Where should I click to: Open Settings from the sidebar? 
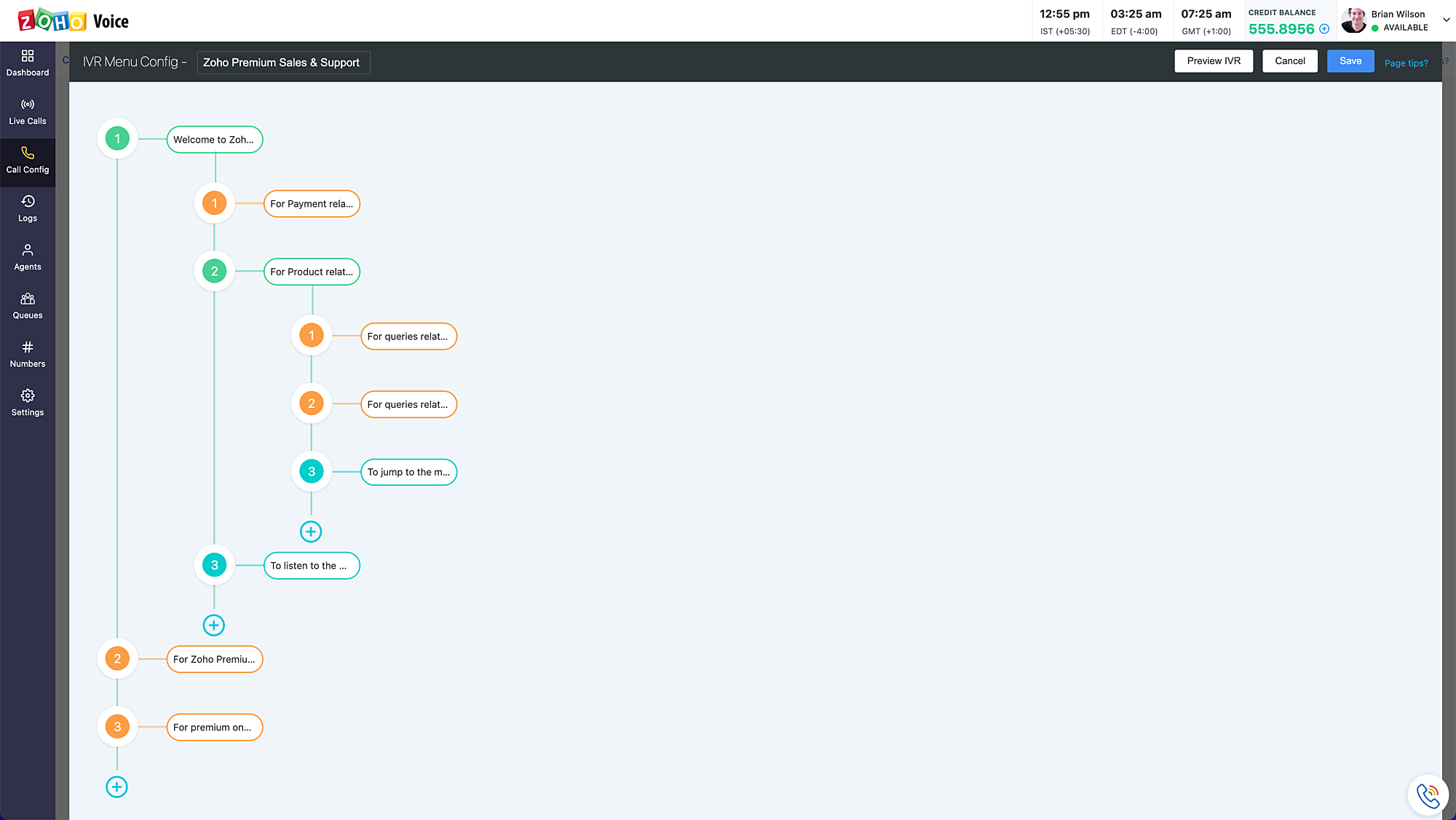point(28,403)
